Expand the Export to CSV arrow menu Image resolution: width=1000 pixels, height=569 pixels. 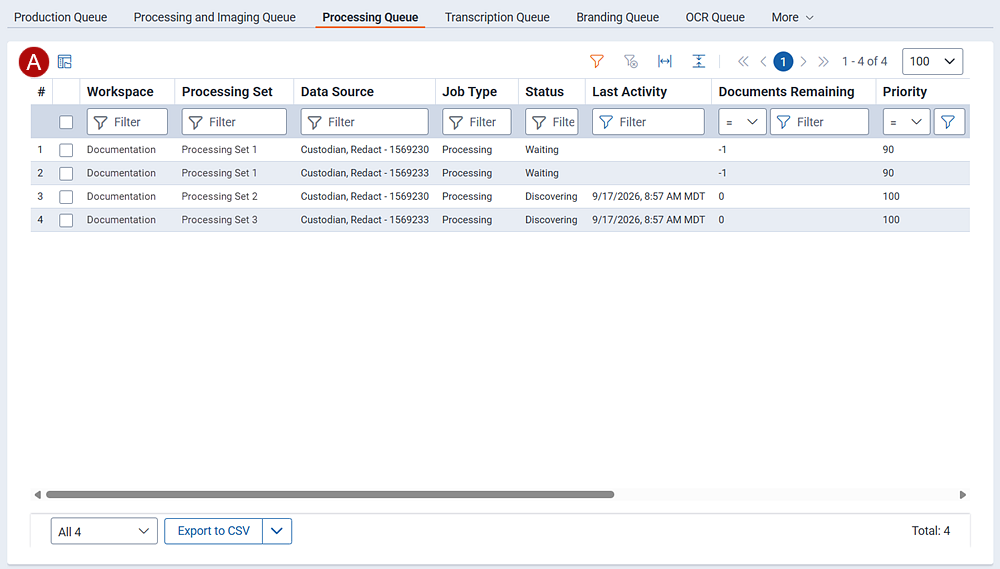(277, 531)
